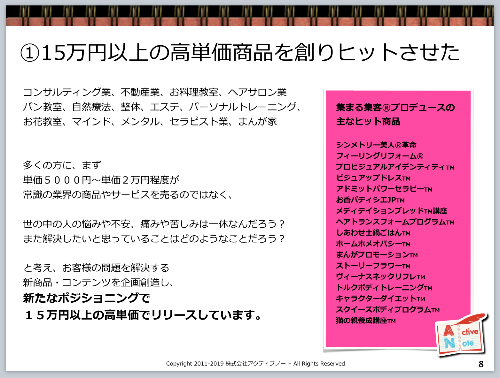The image size is (500, 378).
Task: Click the pink box heading '集まる集客®プロデュースの'
Action: (x=395, y=107)
